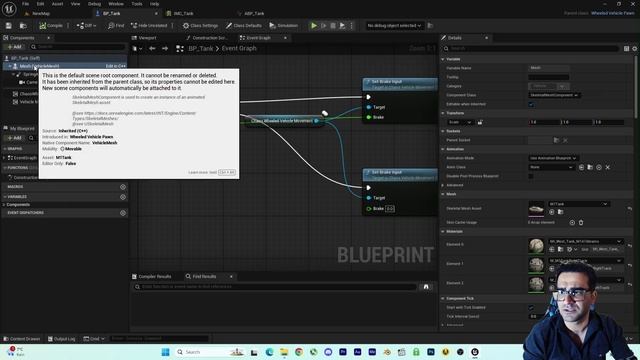This screenshot has width=640, height=360.
Task: Expand the Advanced section under Animation
Action: (x=443, y=185)
